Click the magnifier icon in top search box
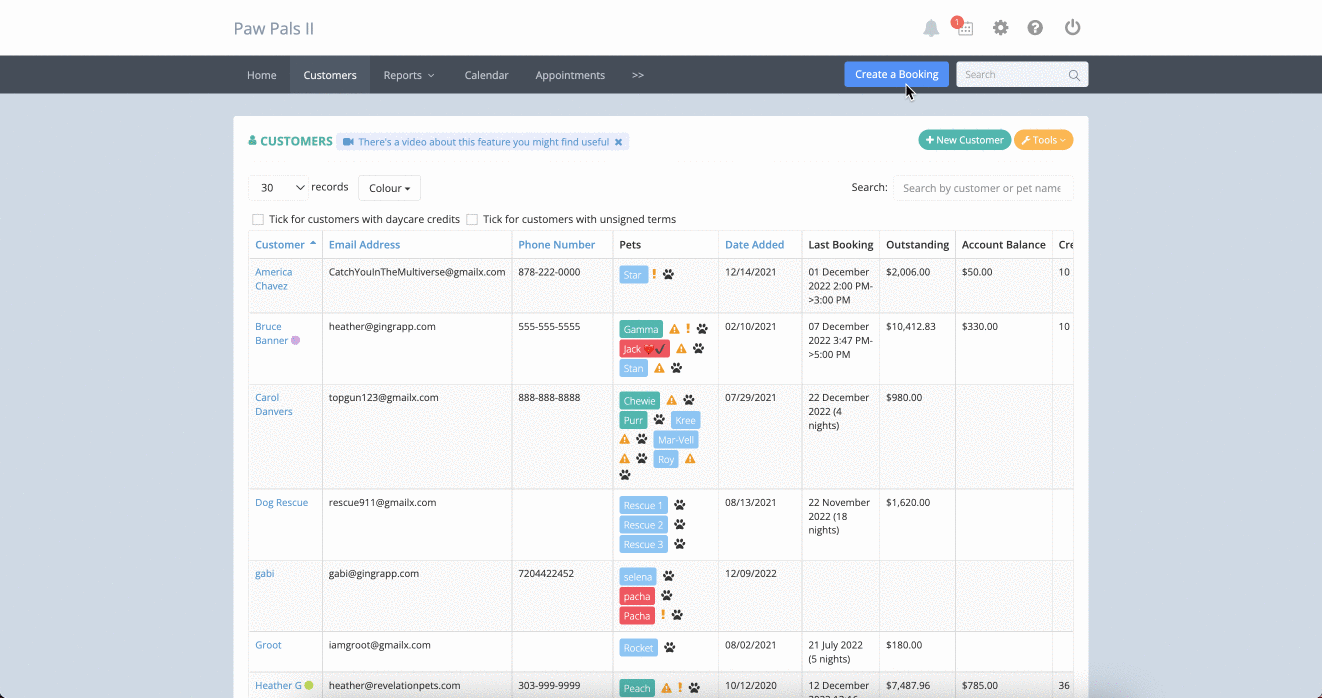The width and height of the screenshot is (1322, 698). point(1074,75)
